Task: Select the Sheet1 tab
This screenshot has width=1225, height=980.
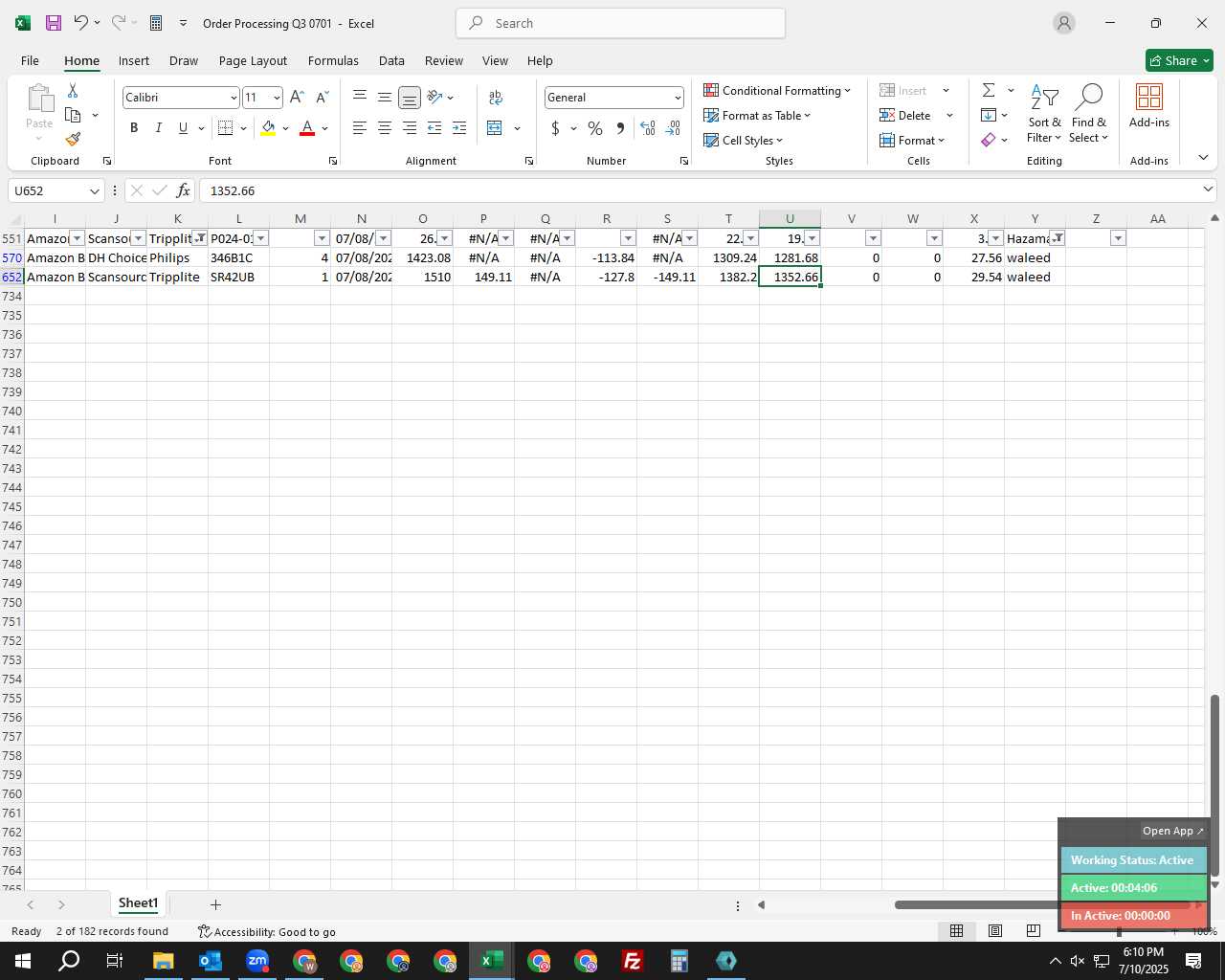Action: point(138,903)
